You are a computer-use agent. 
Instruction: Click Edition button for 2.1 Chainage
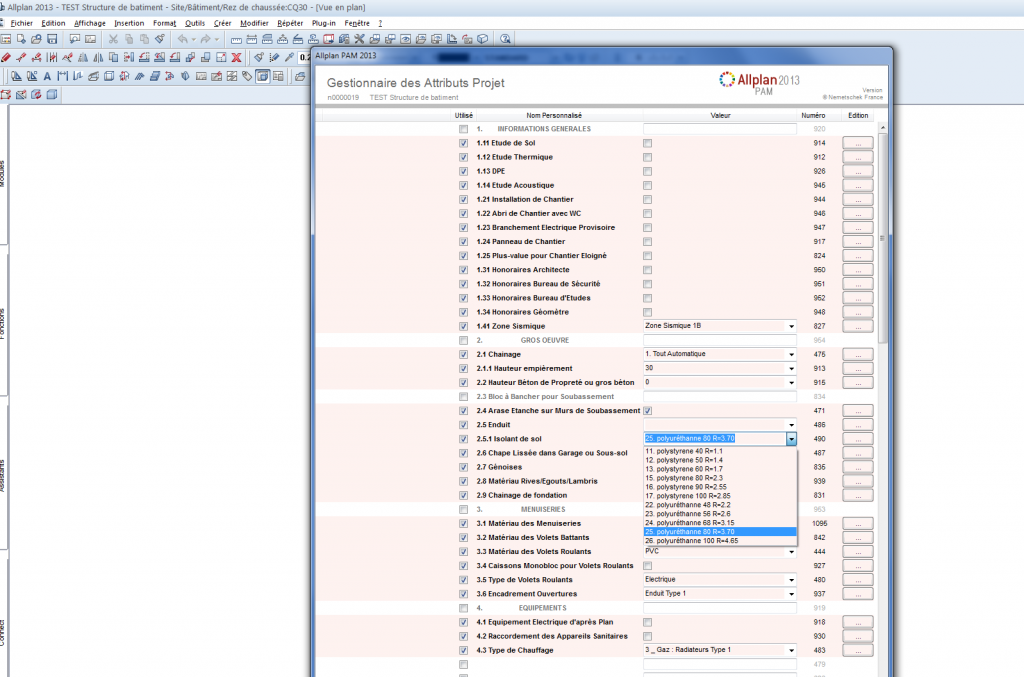pyautogui.click(x=857, y=354)
